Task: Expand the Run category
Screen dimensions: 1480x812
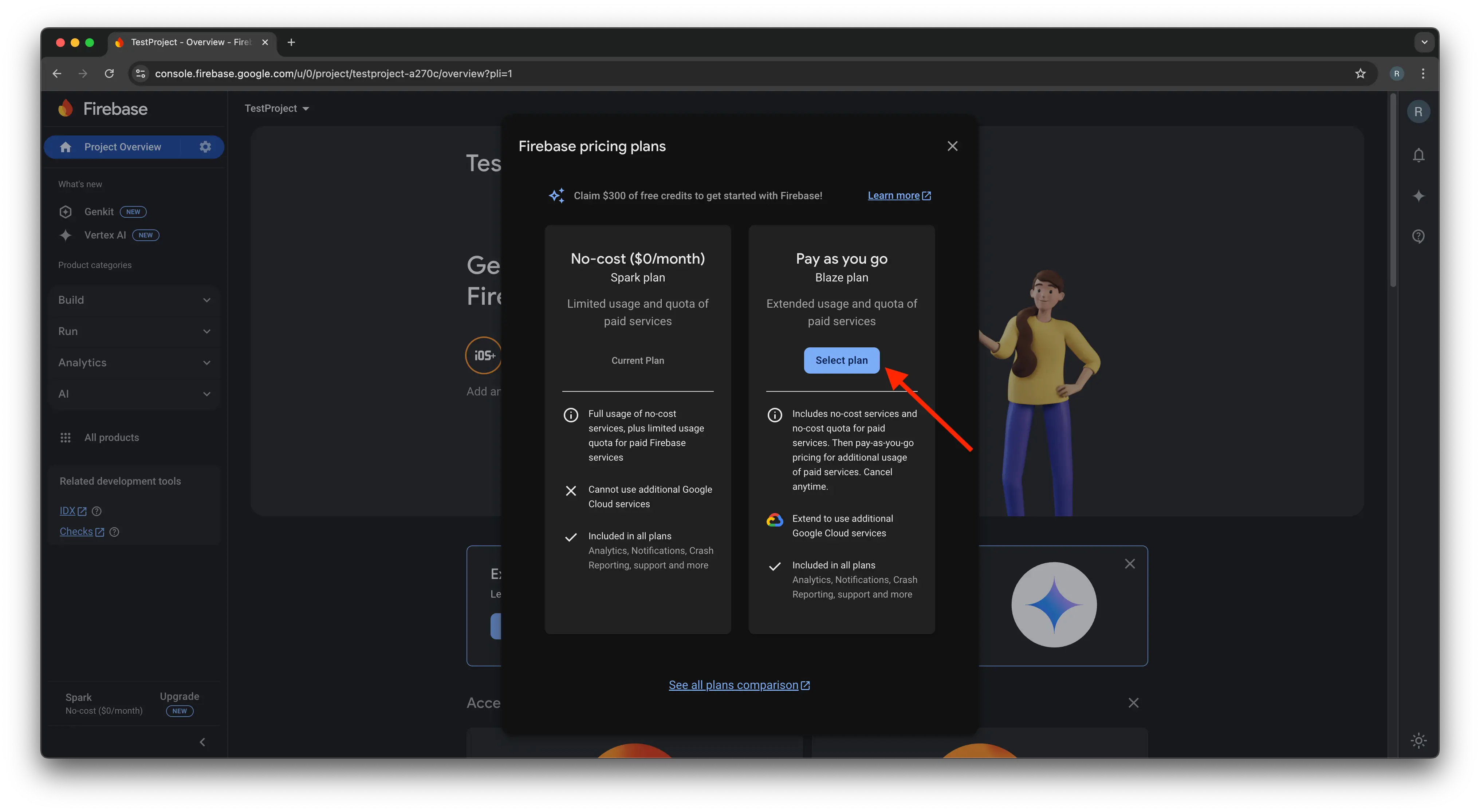Action: point(134,331)
